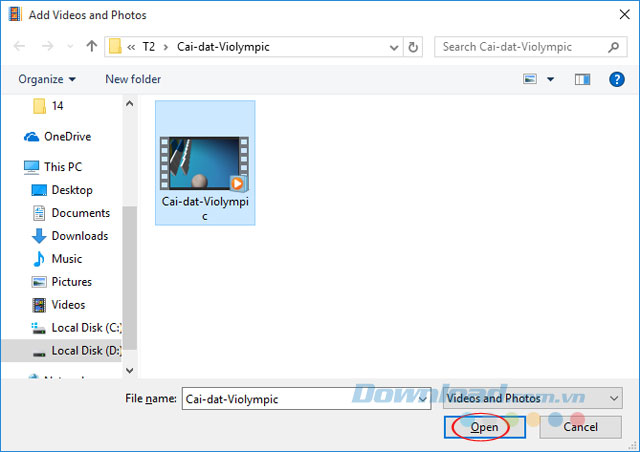
Task: Click New folder in toolbar
Action: pyautogui.click(x=133, y=79)
